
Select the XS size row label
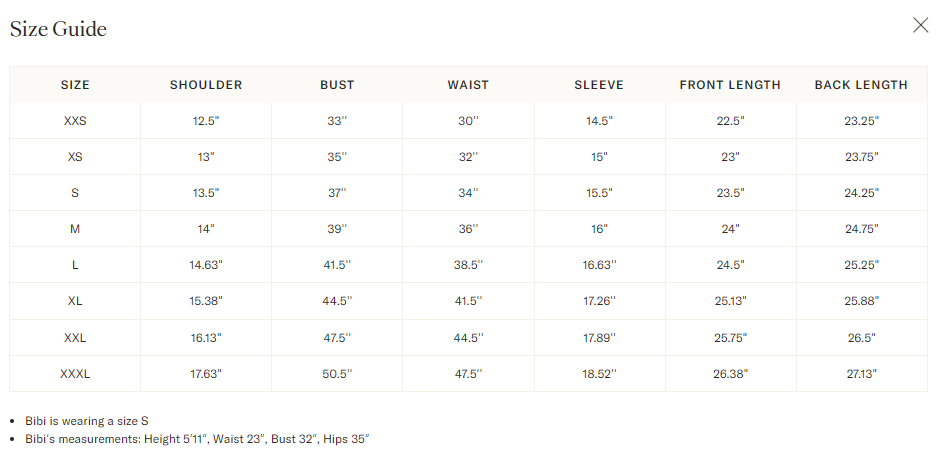(75, 157)
